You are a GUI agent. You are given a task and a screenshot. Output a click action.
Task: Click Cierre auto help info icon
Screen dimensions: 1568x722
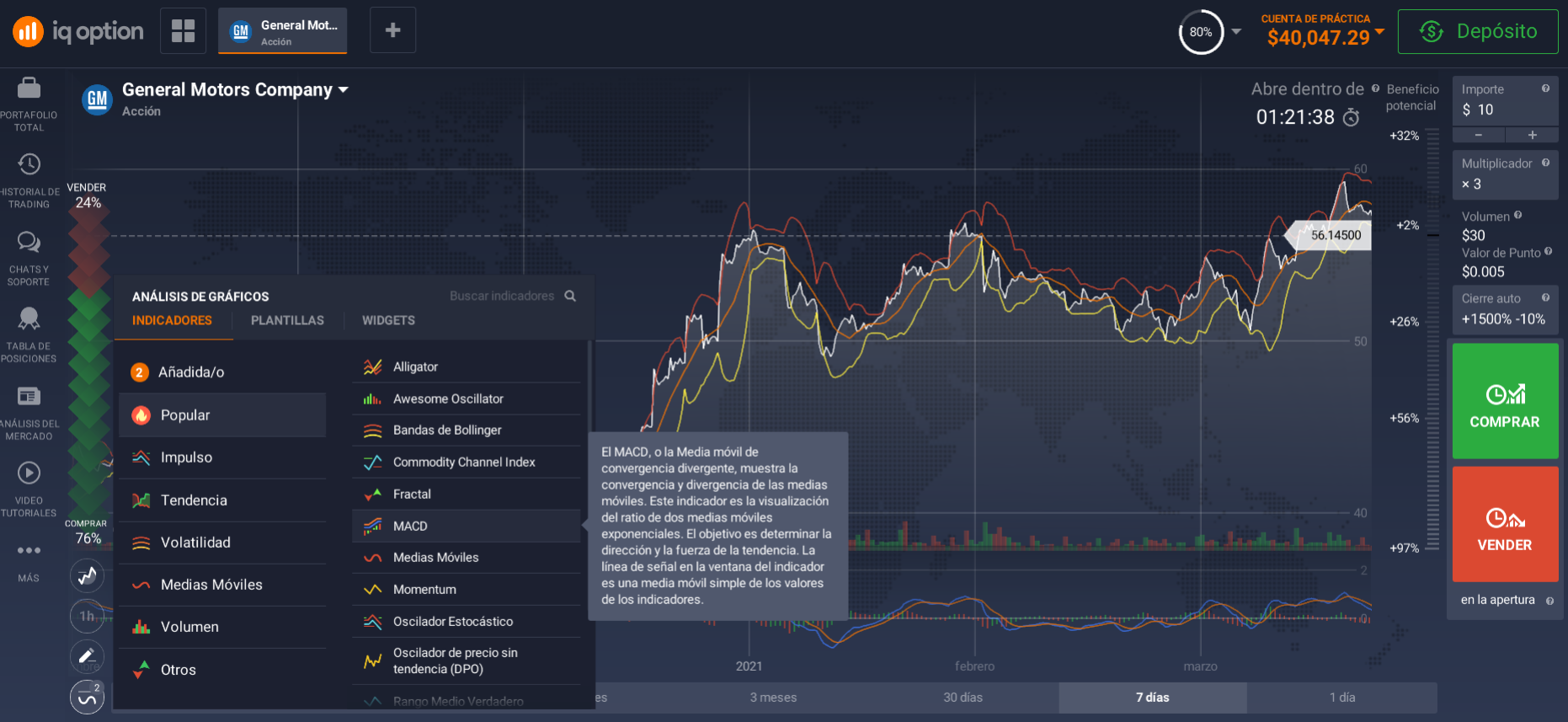(x=1545, y=297)
